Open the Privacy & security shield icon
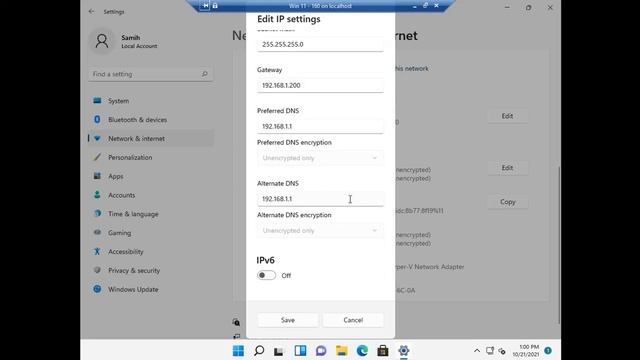Viewport: 640px width, 360px height. point(97,270)
